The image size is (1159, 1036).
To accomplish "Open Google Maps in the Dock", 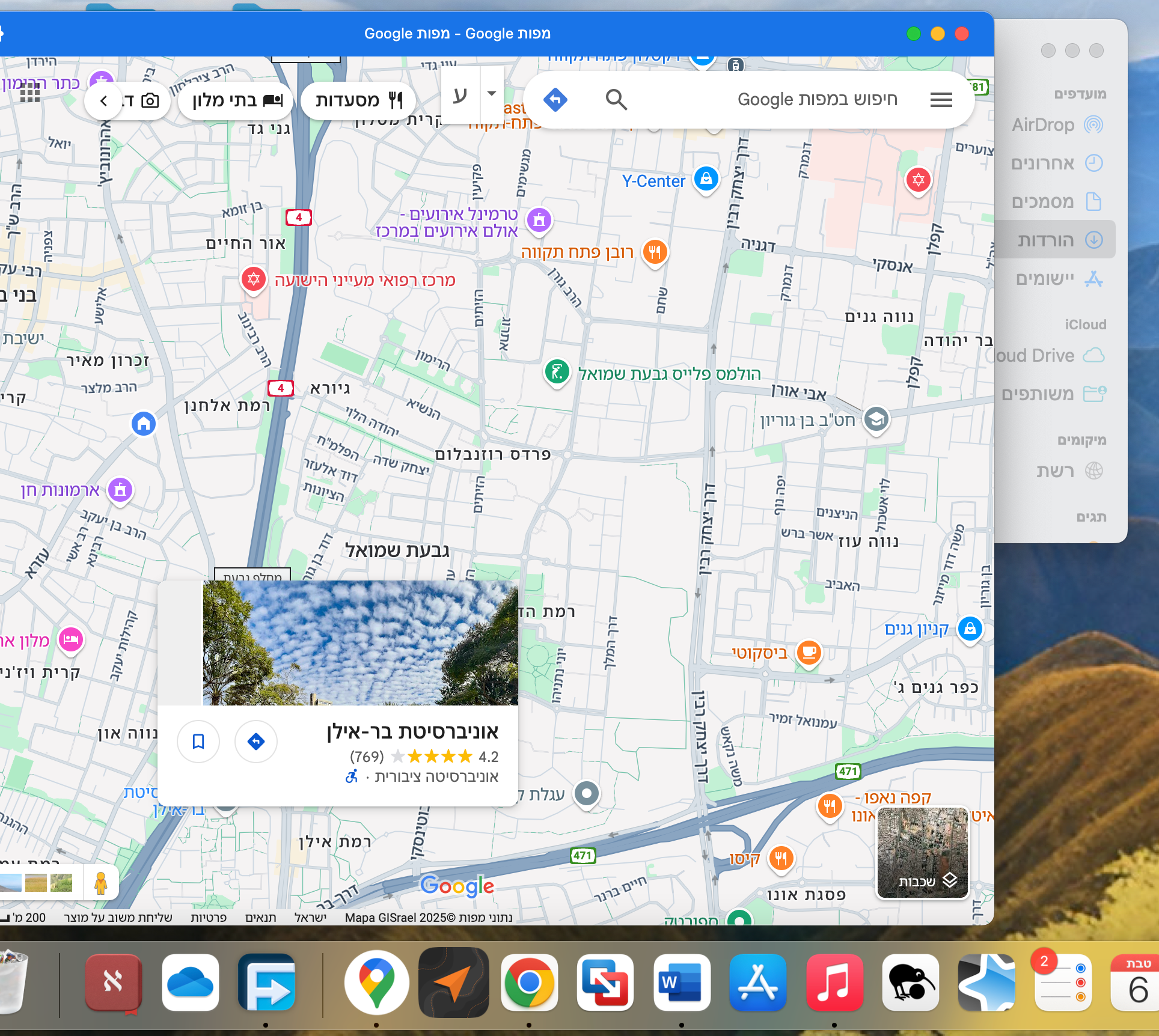I will [377, 983].
